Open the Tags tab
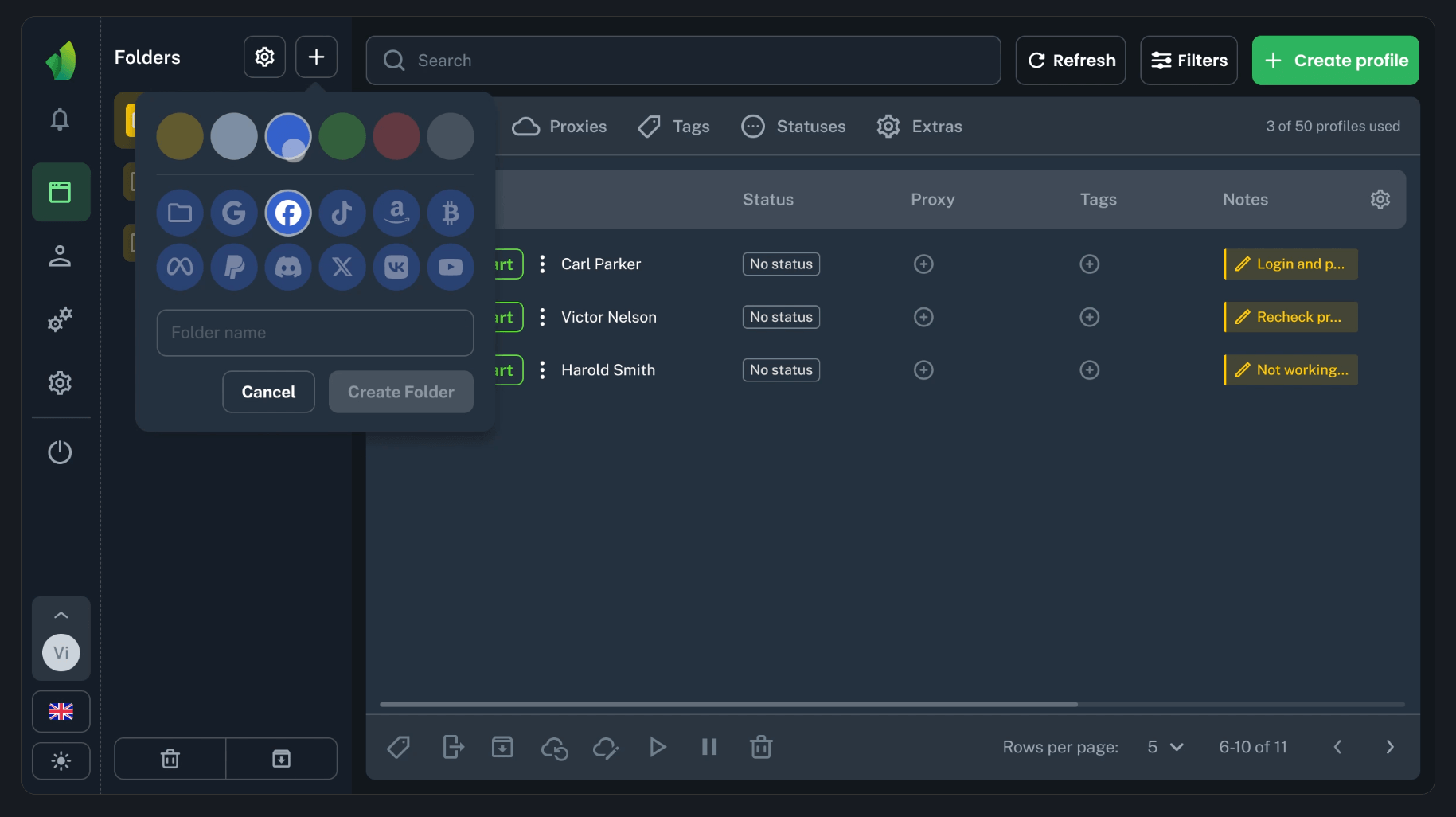The image size is (1456, 817). [x=673, y=127]
